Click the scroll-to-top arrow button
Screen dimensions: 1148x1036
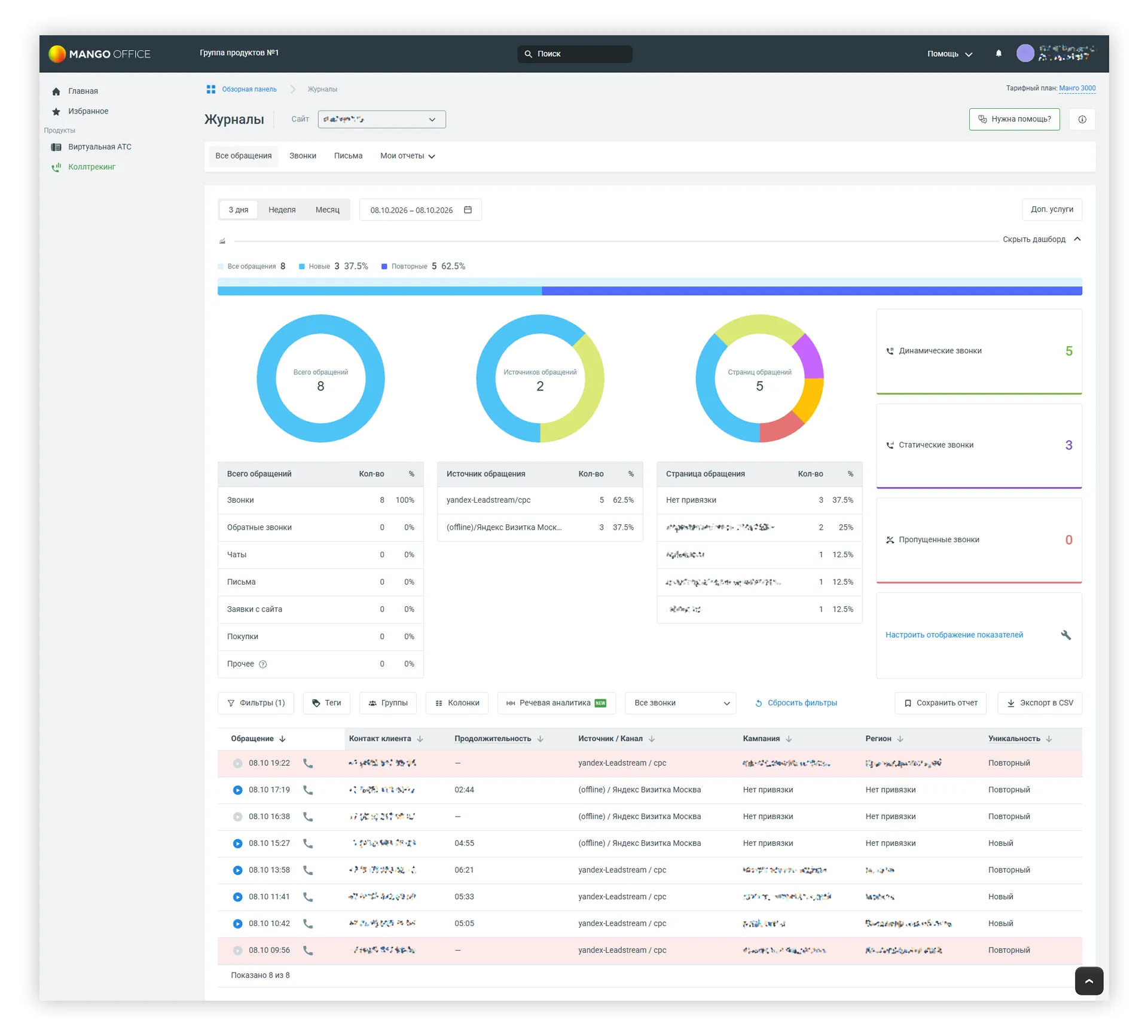click(1089, 980)
